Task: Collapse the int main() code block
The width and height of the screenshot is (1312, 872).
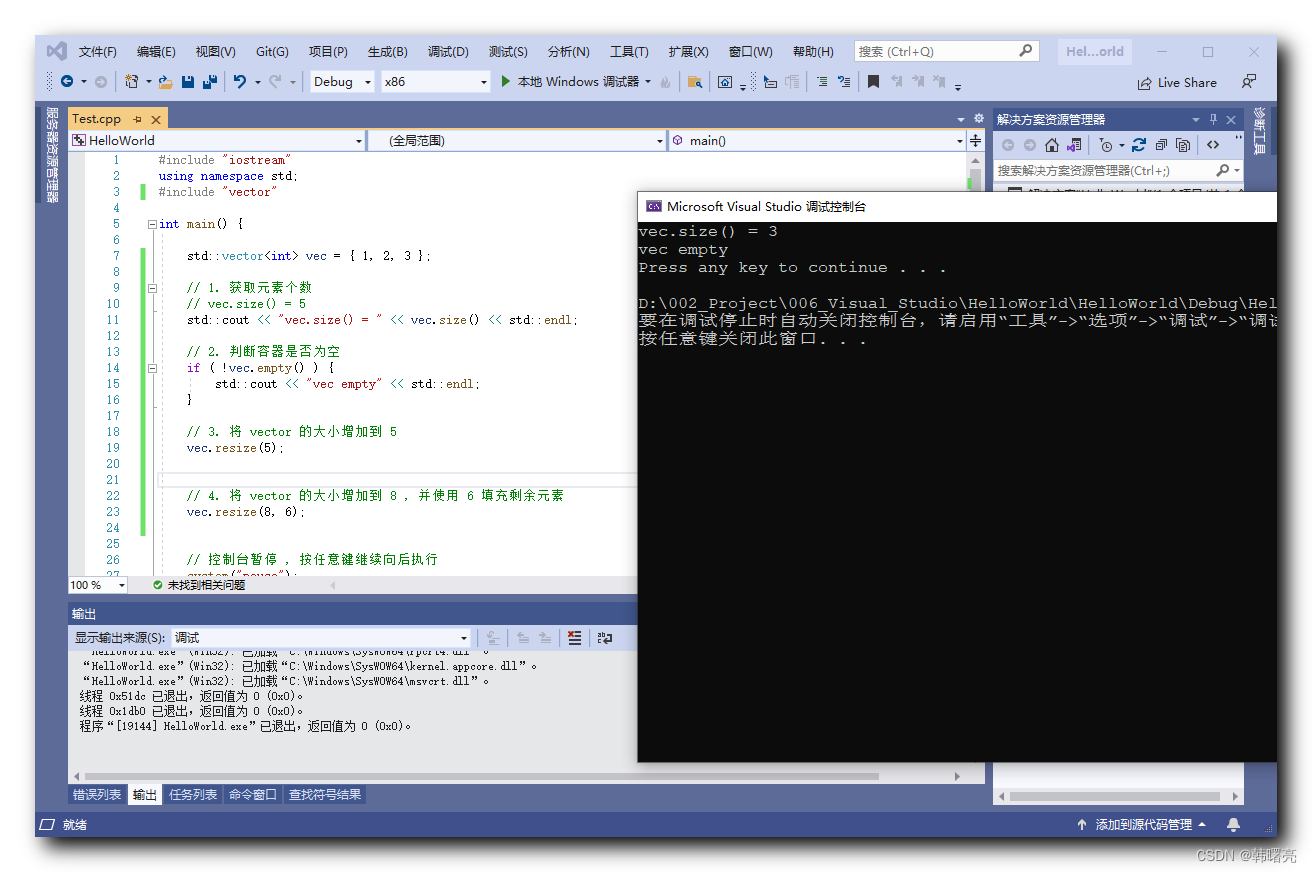Action: [152, 224]
